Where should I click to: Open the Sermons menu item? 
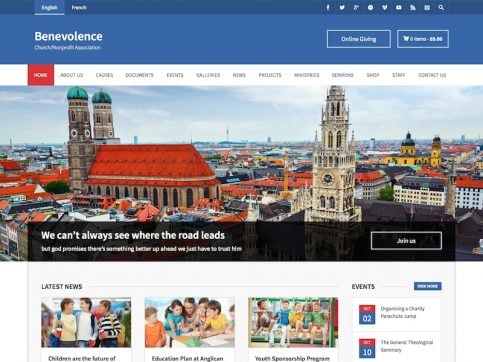coord(343,75)
